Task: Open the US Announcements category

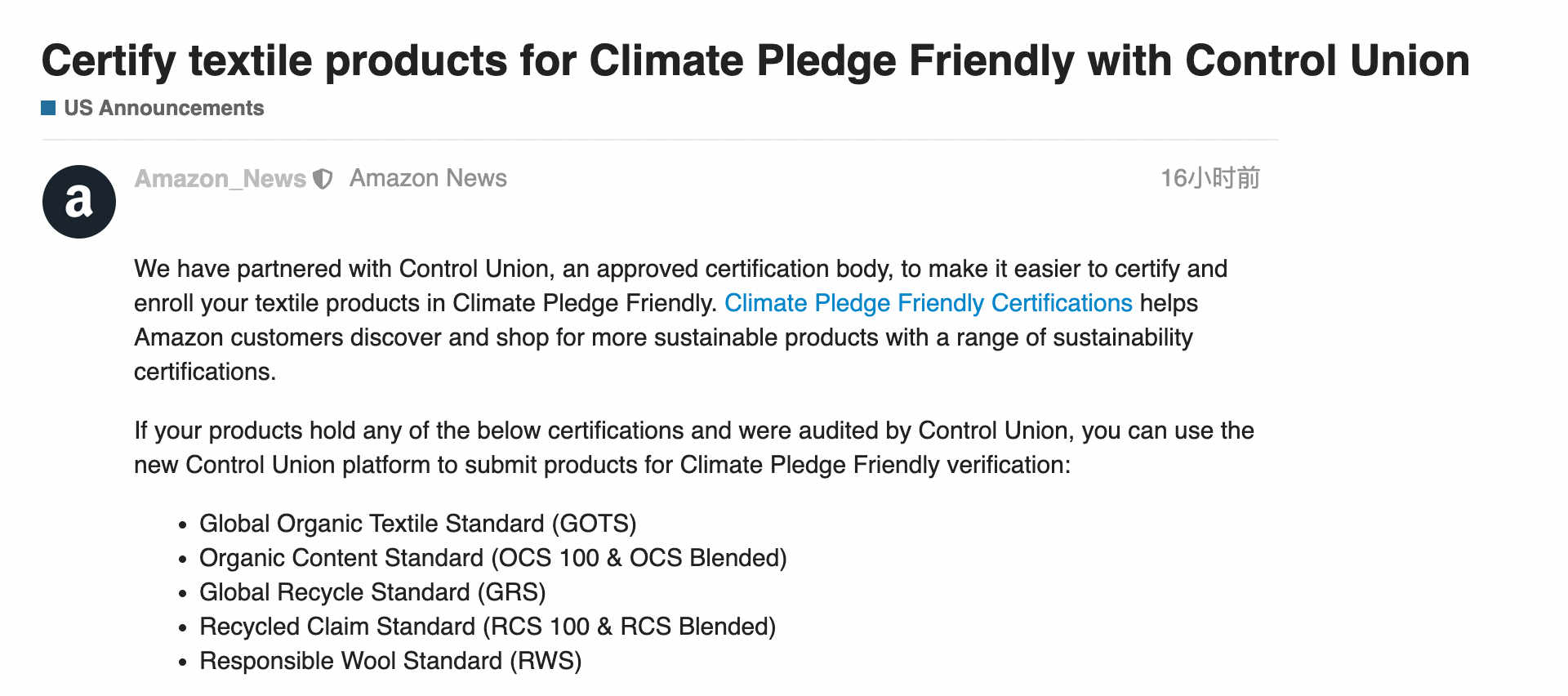Action: click(163, 108)
